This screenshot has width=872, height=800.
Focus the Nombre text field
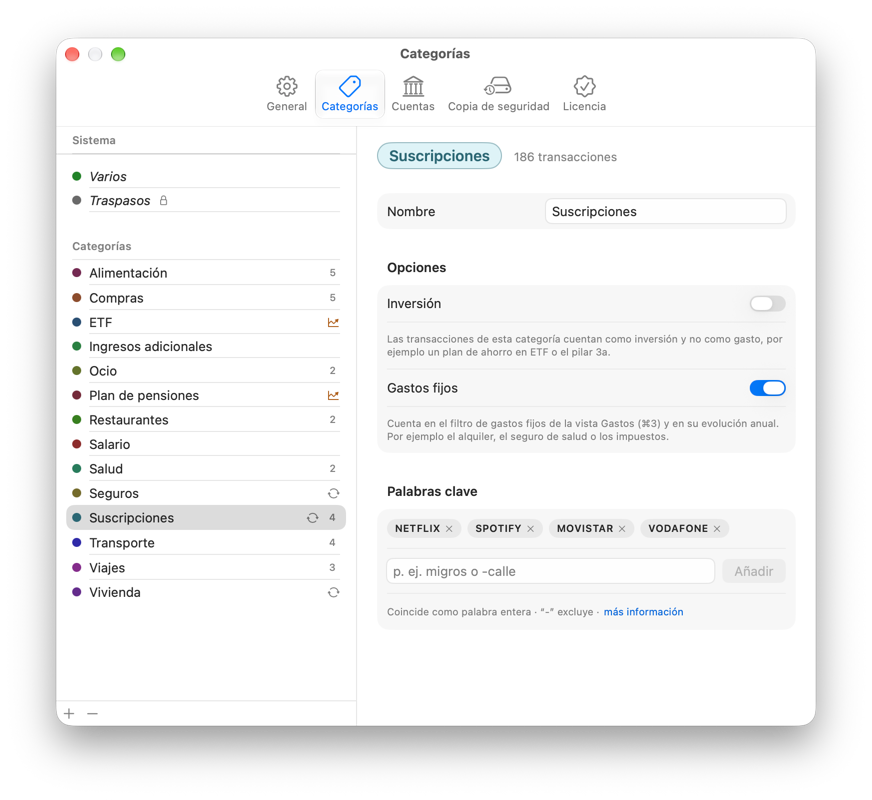(x=665, y=211)
